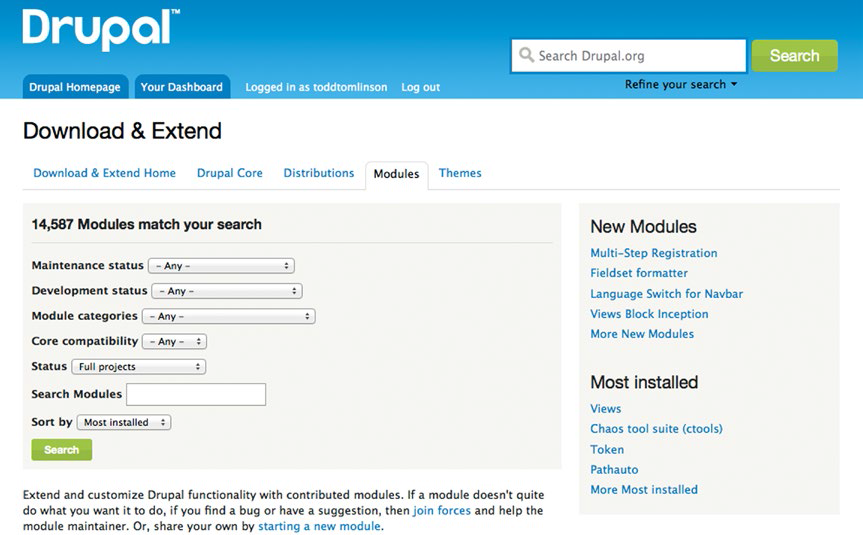Click the Drupal logo

[101, 29]
